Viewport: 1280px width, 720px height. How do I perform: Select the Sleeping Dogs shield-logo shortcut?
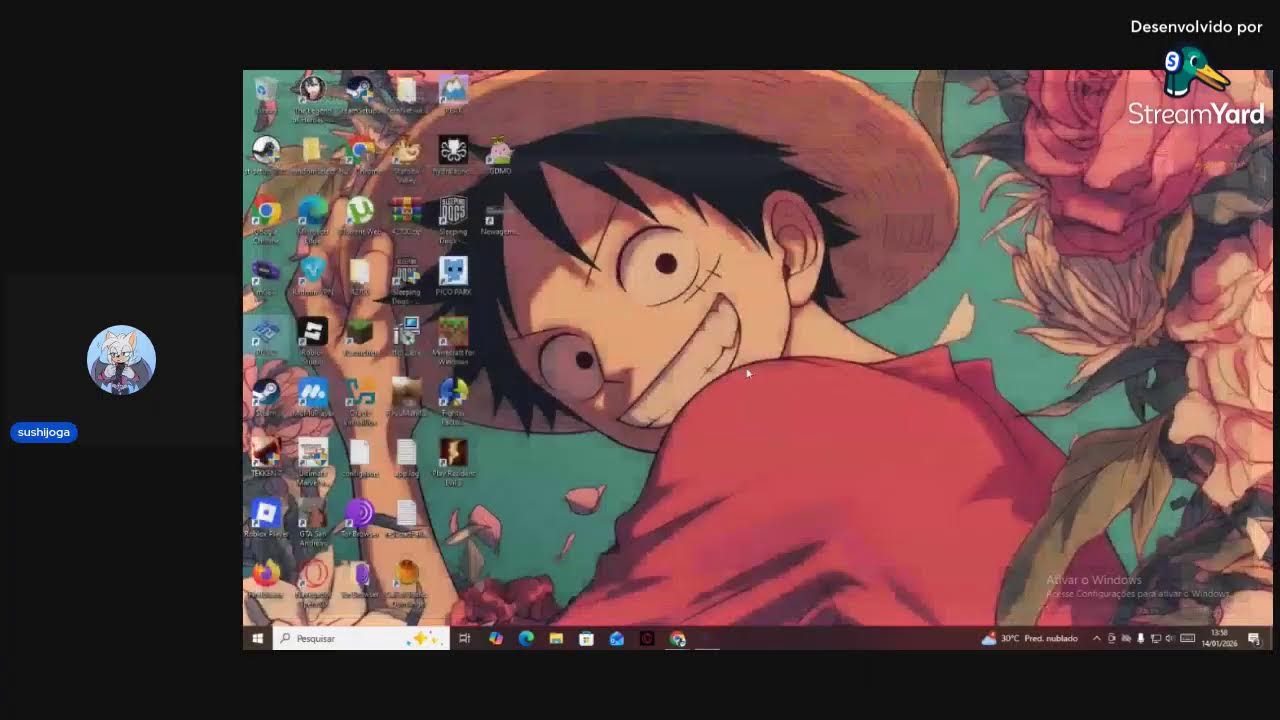(x=453, y=219)
